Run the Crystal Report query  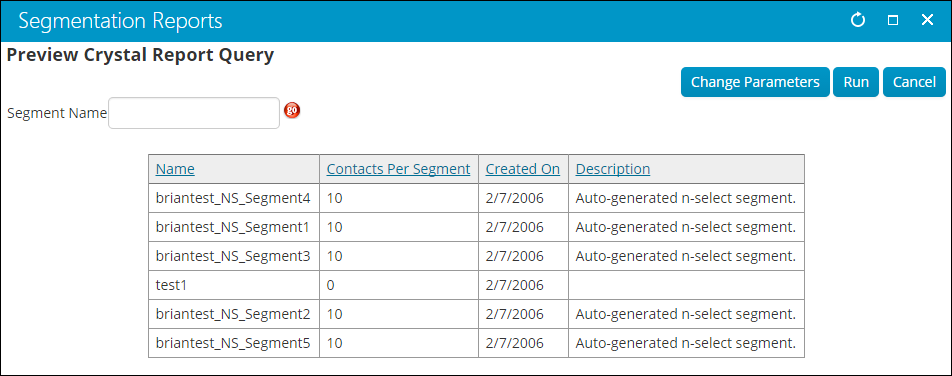[856, 82]
